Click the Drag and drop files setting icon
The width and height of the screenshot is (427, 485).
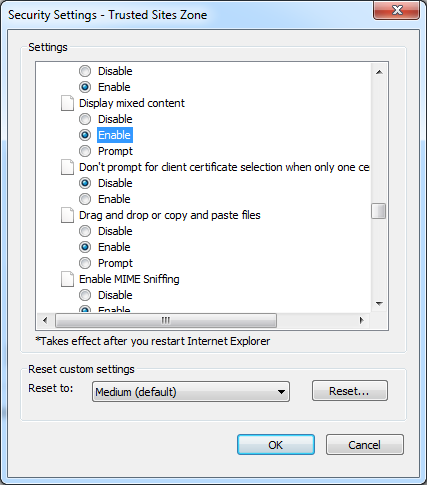[x=67, y=215]
